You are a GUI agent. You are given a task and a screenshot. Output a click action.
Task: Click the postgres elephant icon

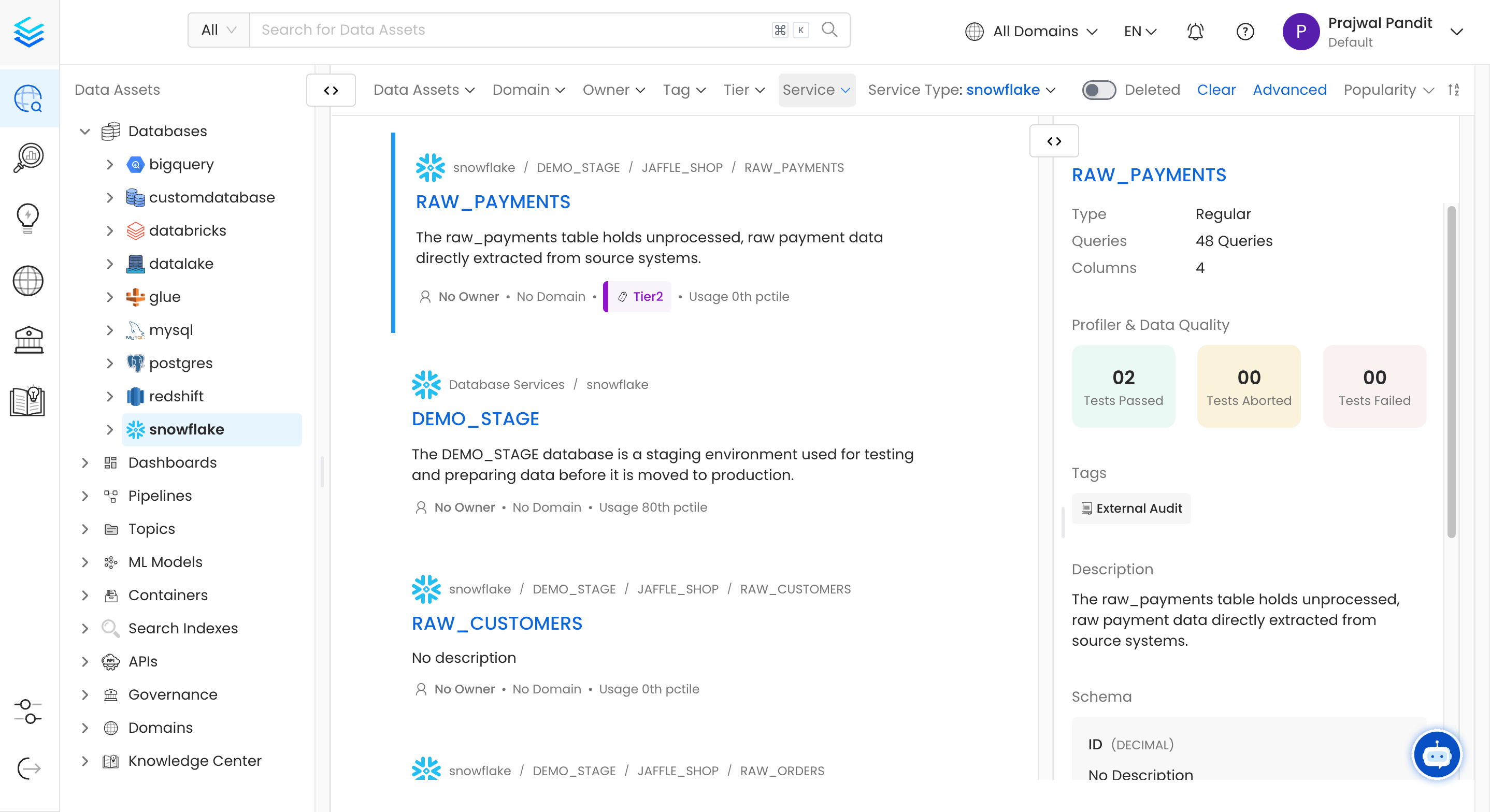(x=135, y=363)
